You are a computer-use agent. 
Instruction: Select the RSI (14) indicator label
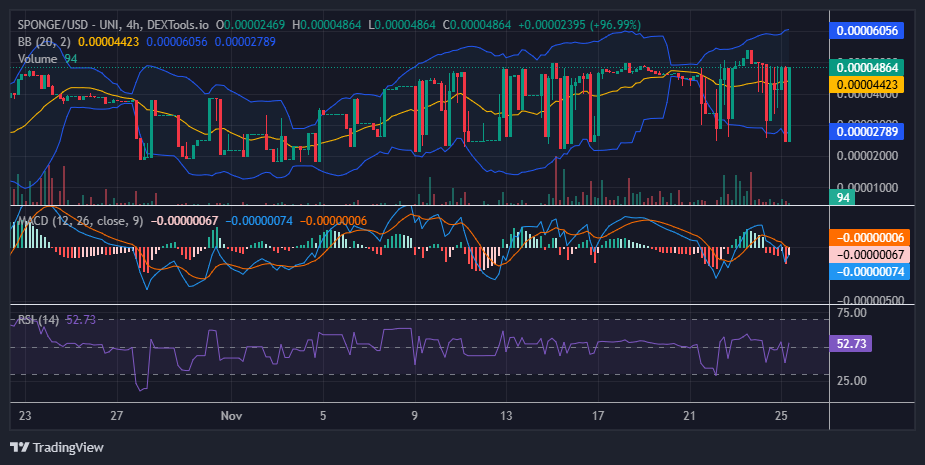click(38, 319)
